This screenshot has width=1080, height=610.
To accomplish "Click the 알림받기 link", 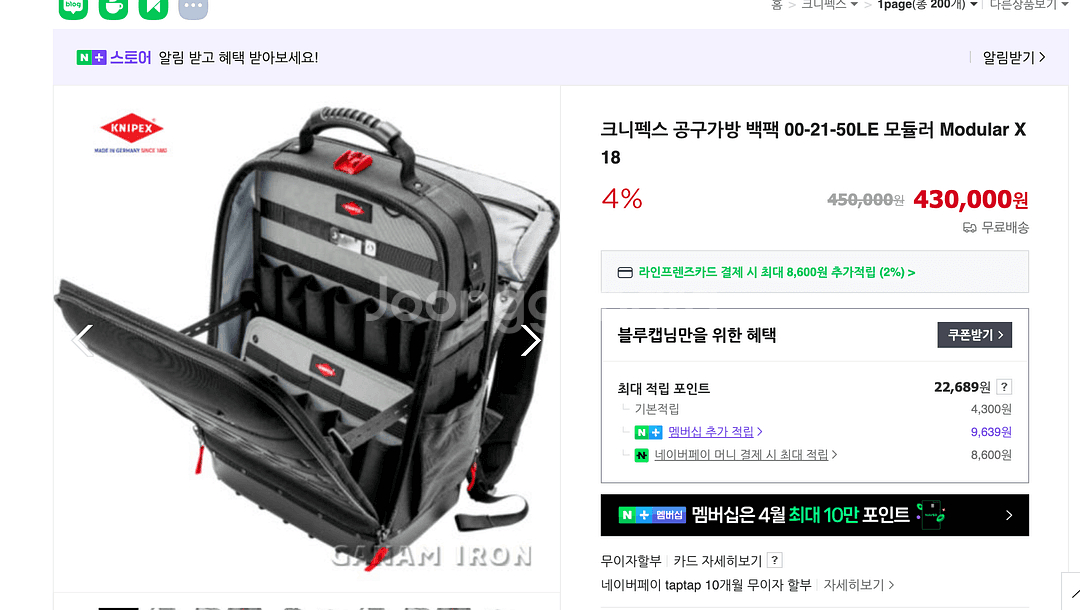I will click(x=1014, y=58).
